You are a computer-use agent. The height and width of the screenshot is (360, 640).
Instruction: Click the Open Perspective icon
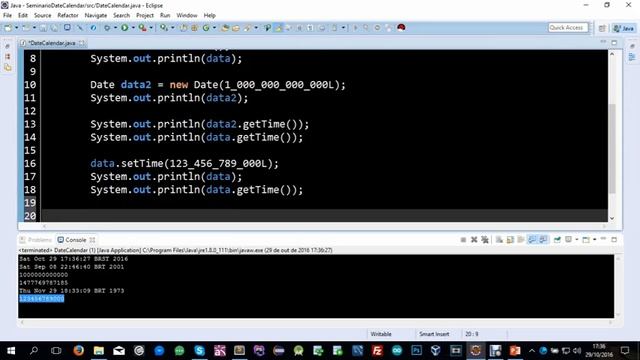coord(602,28)
